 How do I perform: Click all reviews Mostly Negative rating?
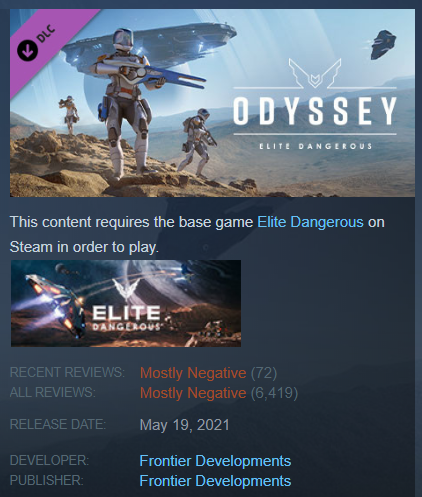click(193, 393)
